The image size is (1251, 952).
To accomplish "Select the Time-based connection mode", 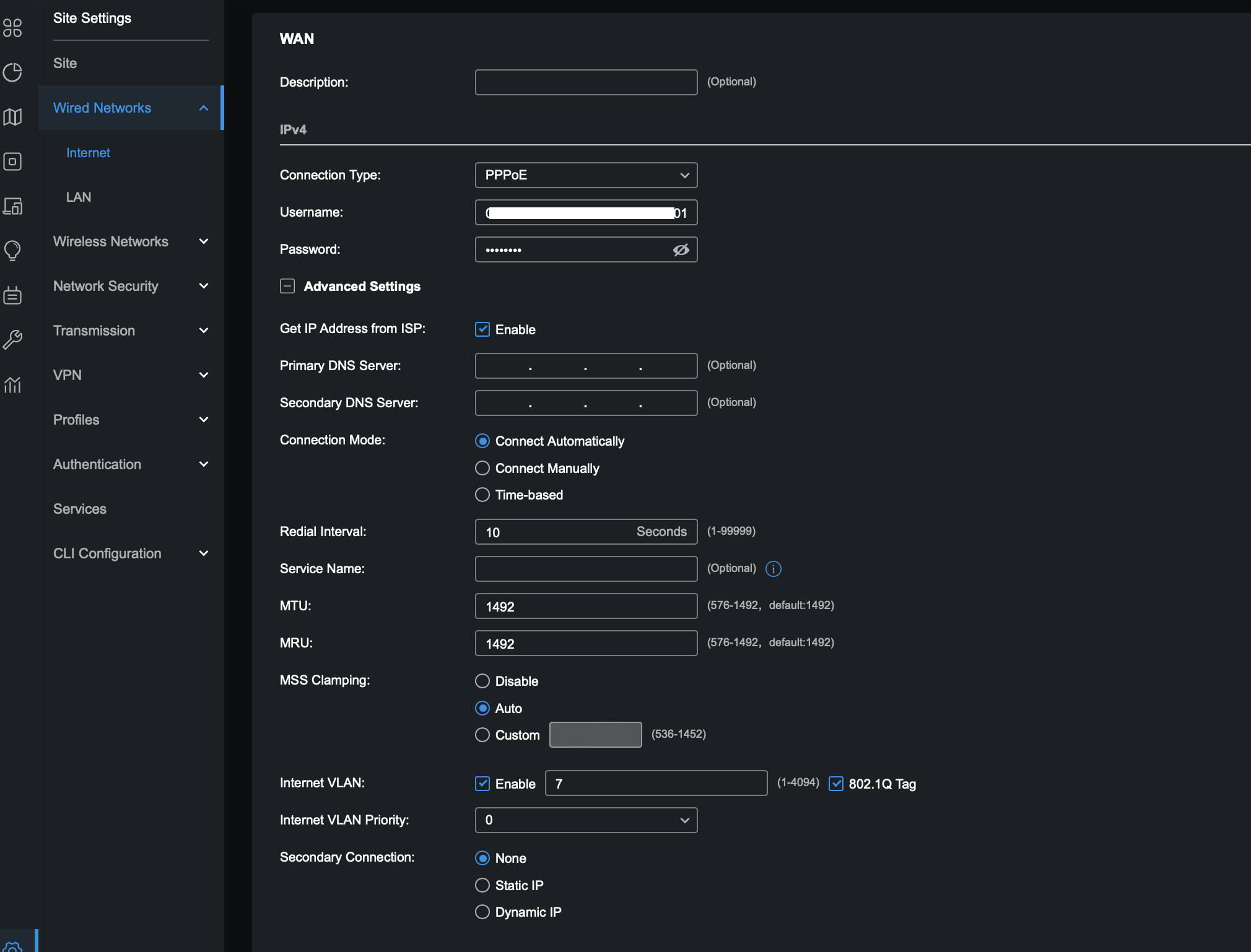I will 481,494.
